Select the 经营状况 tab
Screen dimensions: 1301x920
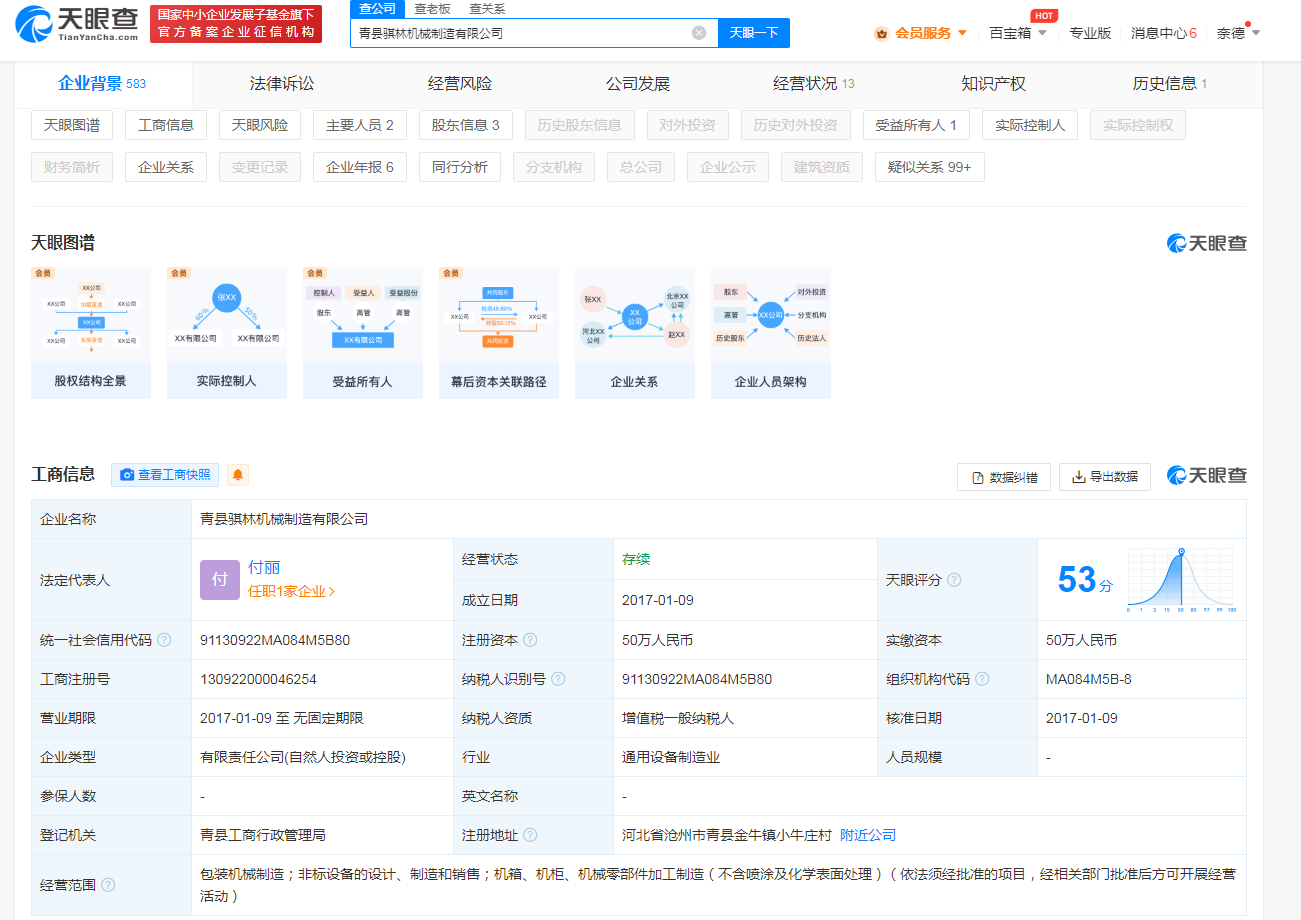[x=814, y=84]
